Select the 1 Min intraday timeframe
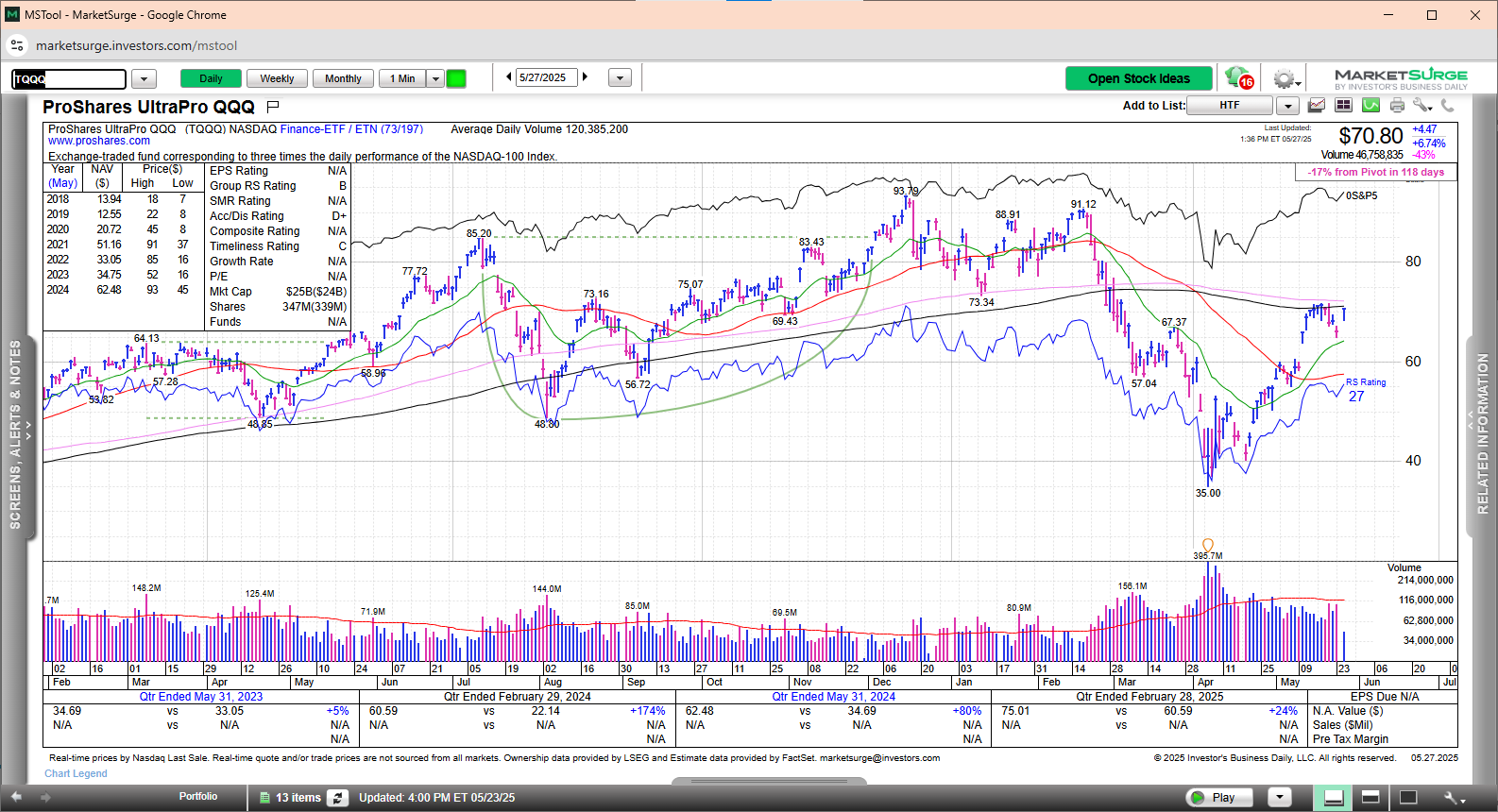This screenshot has width=1498, height=812. coord(402,78)
